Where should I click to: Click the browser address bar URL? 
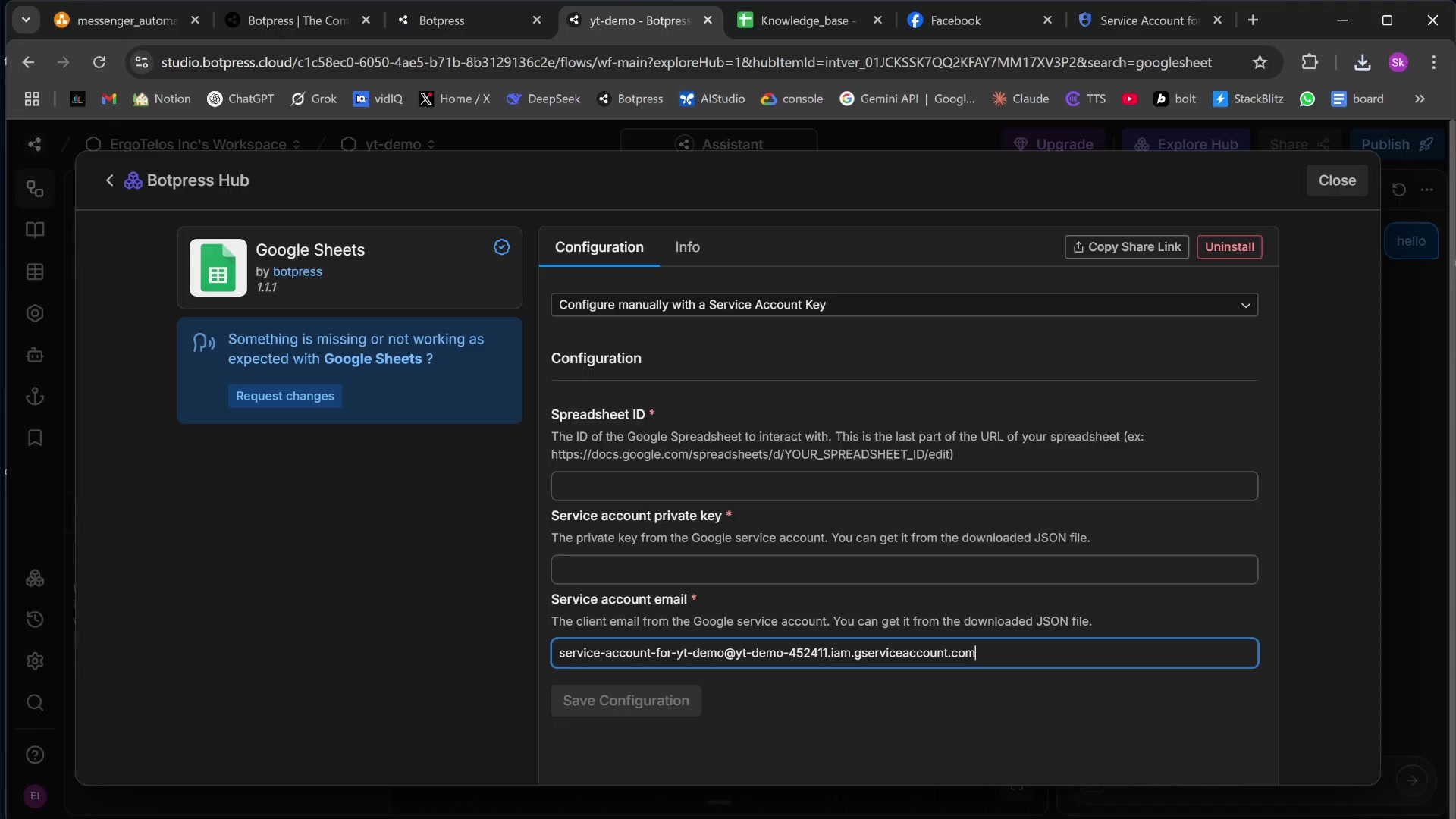click(686, 62)
